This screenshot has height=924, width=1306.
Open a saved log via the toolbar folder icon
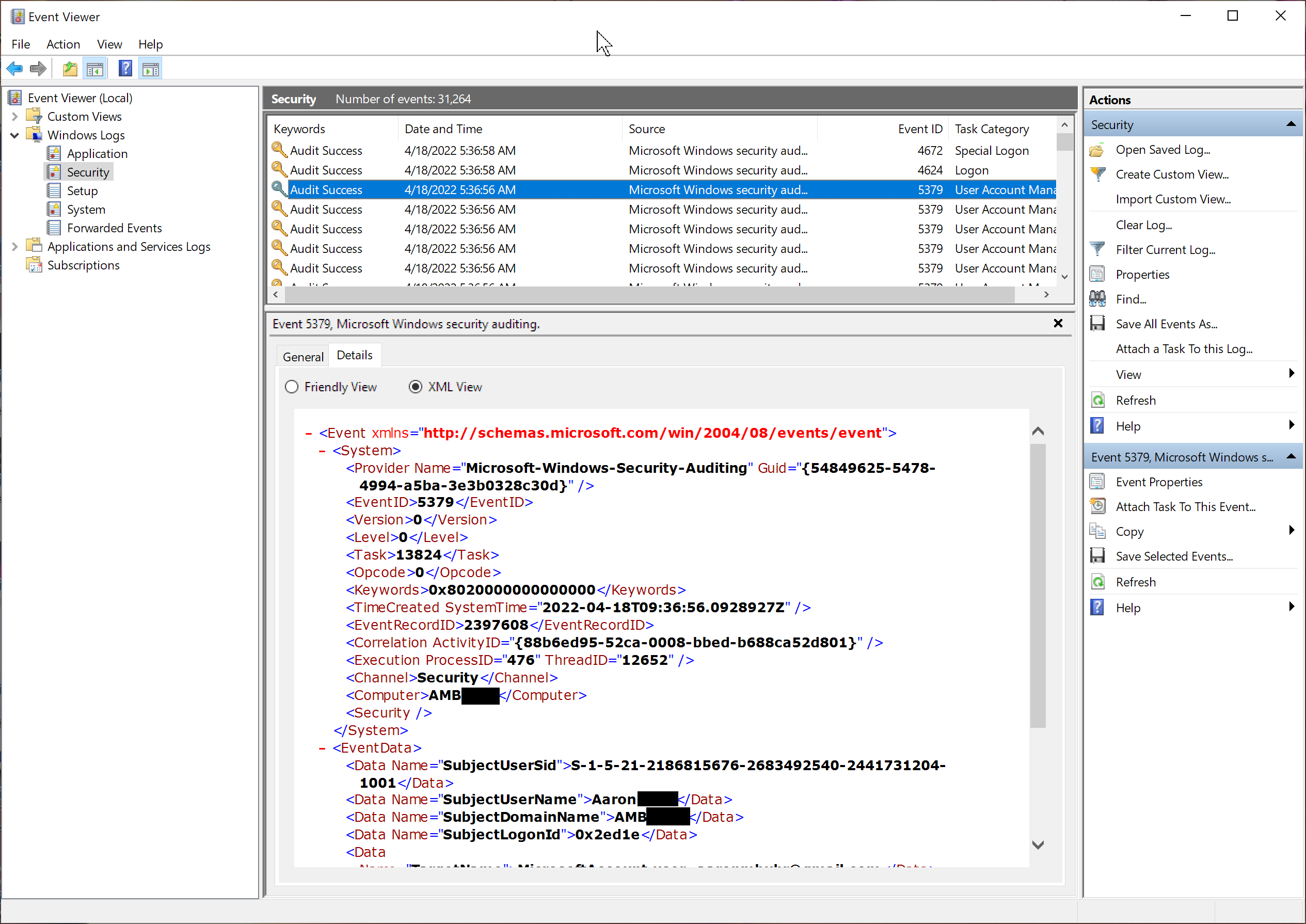click(x=69, y=68)
